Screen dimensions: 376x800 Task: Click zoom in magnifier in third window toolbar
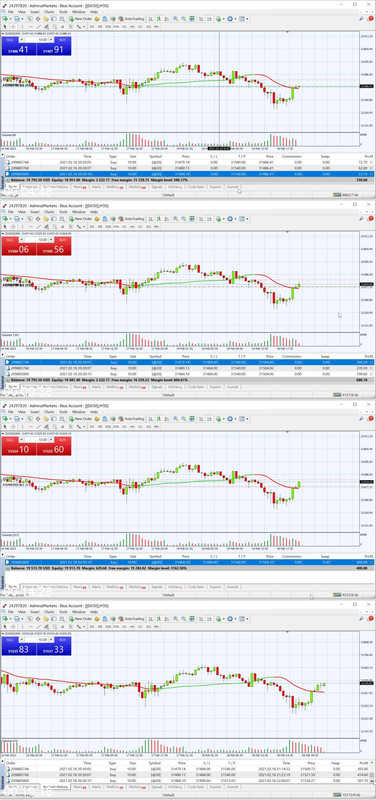click(x=176, y=418)
